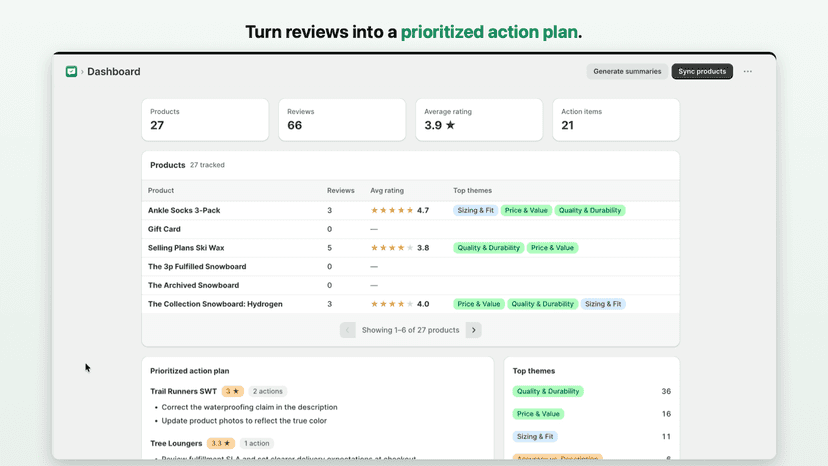
Task: Click the 3.8 star rating for Ski Wax
Action: point(400,248)
